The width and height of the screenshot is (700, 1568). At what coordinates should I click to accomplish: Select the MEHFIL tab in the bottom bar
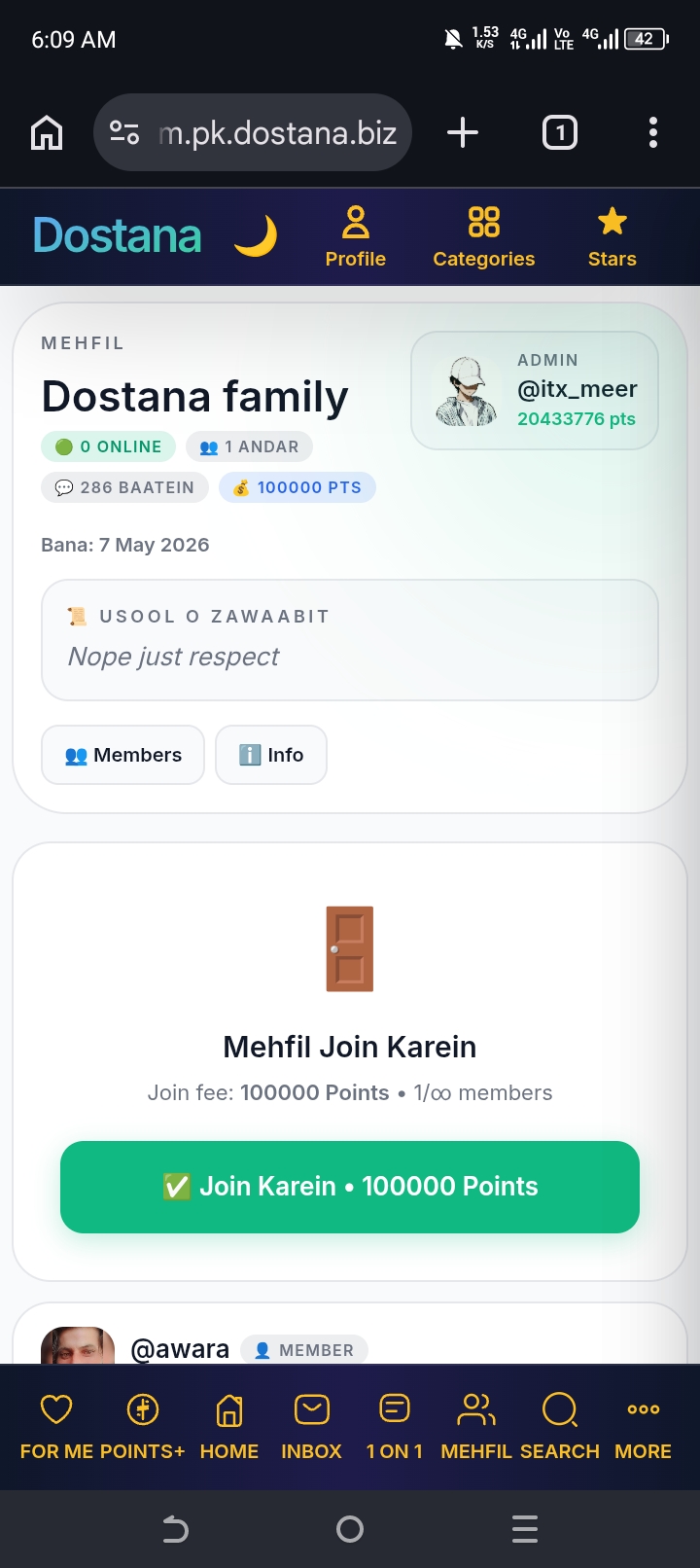[x=476, y=1426]
